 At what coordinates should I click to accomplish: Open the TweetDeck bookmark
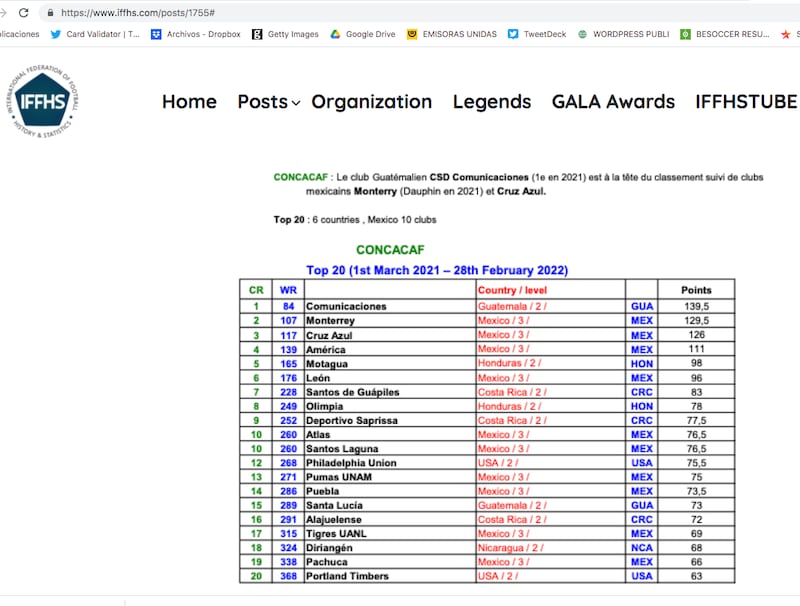pyautogui.click(x=537, y=34)
